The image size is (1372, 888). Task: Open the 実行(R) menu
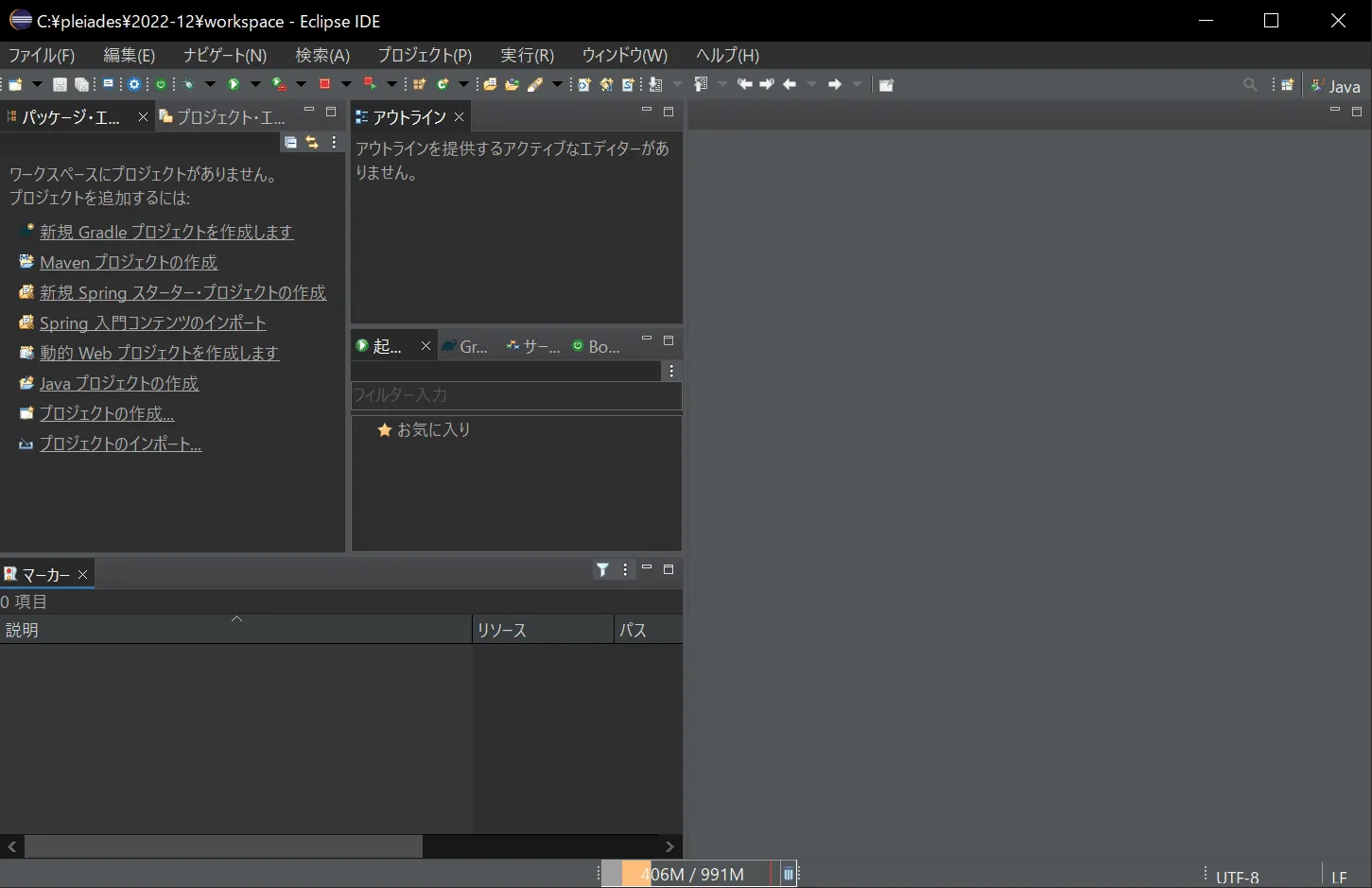tap(528, 55)
